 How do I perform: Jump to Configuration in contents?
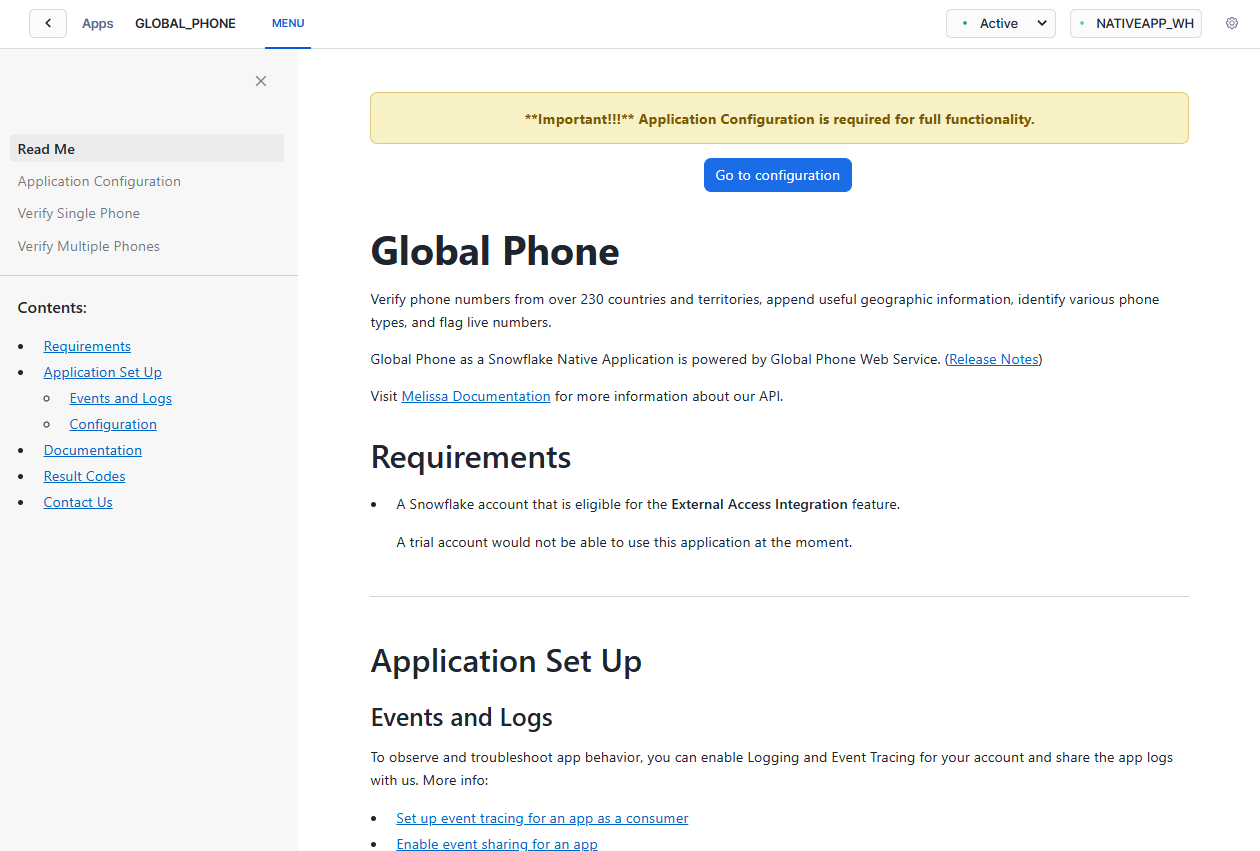[113, 424]
